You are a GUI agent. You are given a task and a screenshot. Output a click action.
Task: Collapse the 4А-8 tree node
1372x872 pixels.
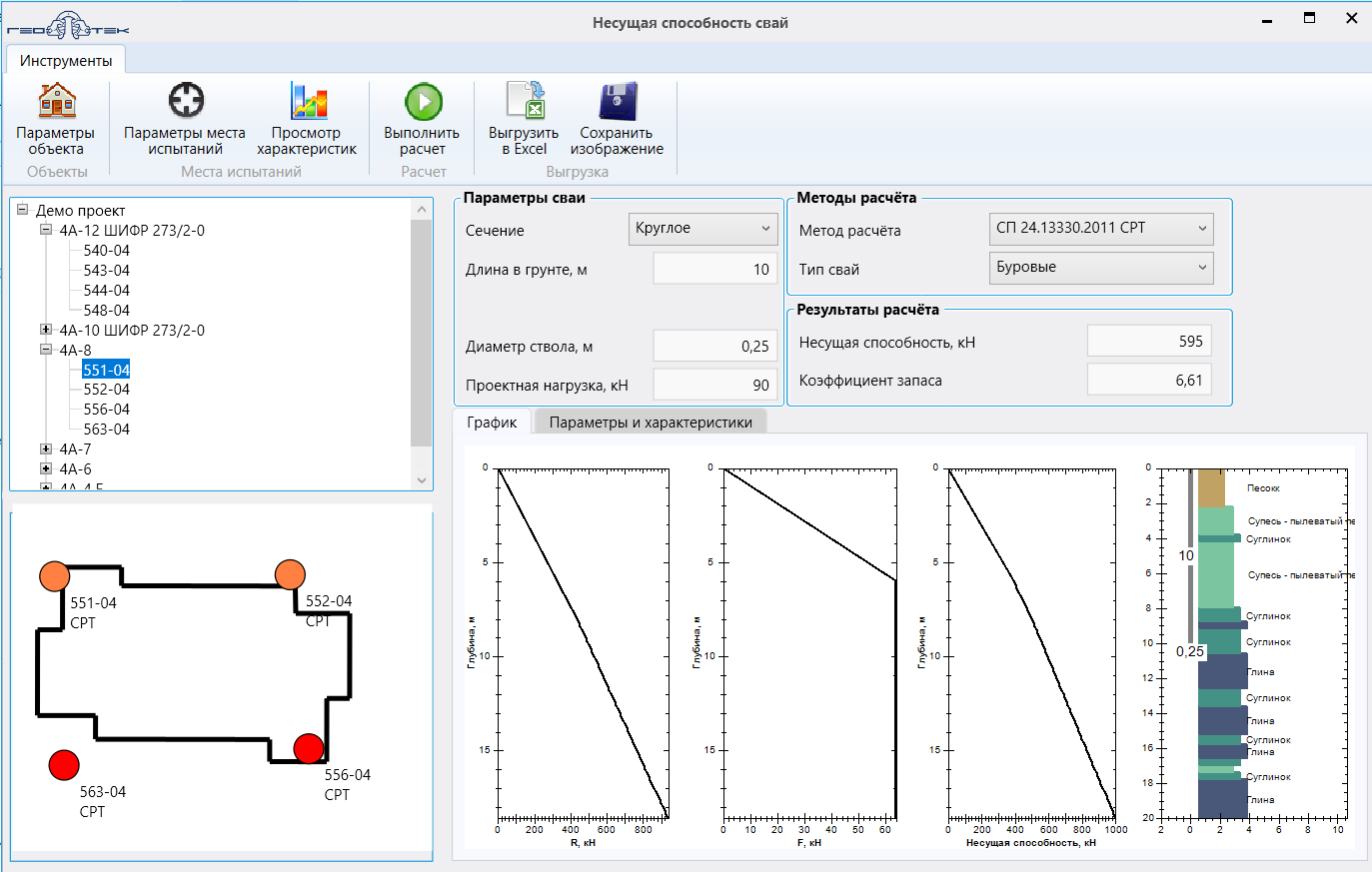46,350
